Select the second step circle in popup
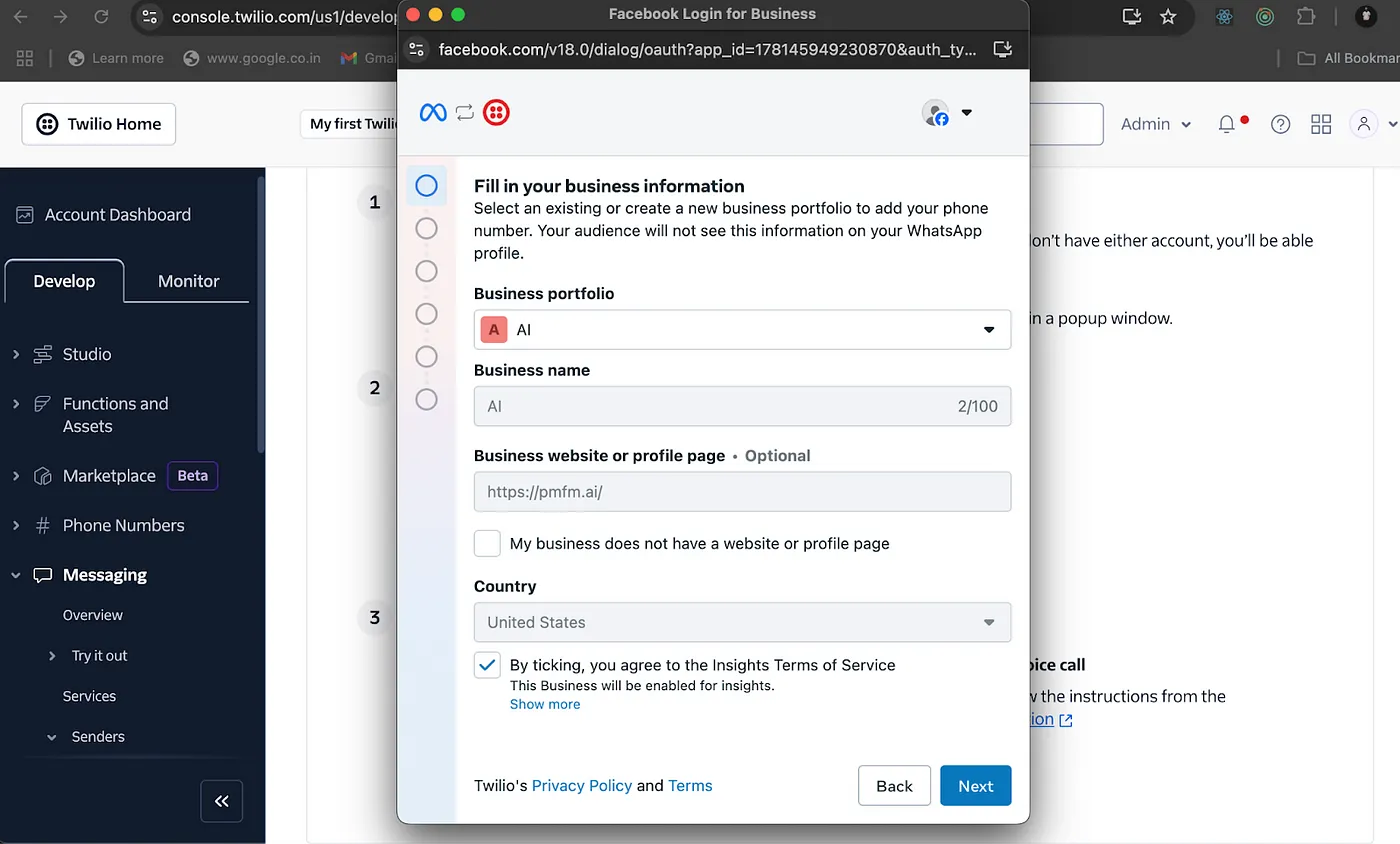This screenshot has width=1400, height=844. pos(426,229)
